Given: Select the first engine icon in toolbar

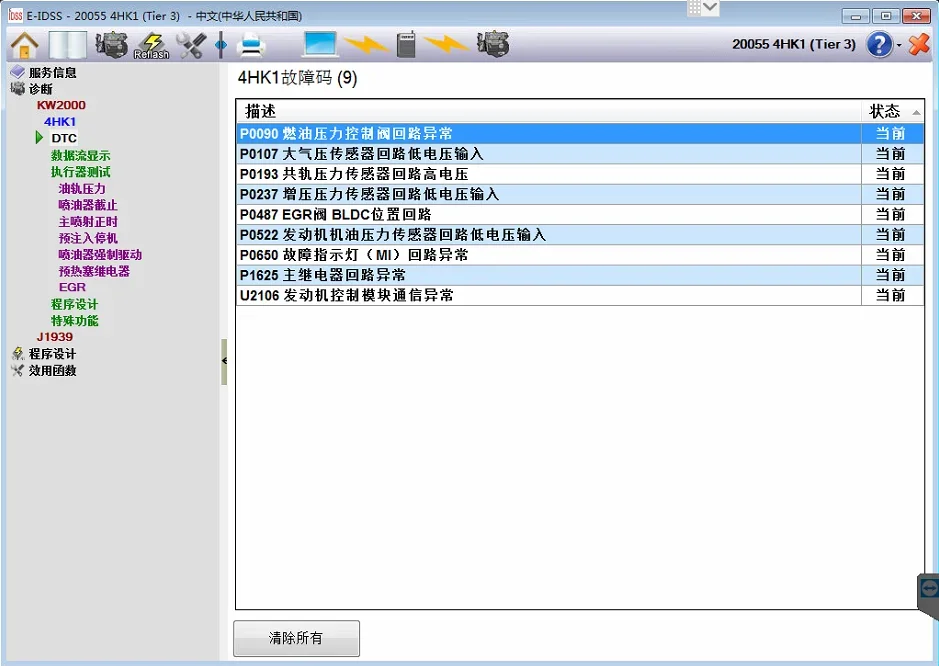Looking at the screenshot, I should pyautogui.click(x=111, y=45).
